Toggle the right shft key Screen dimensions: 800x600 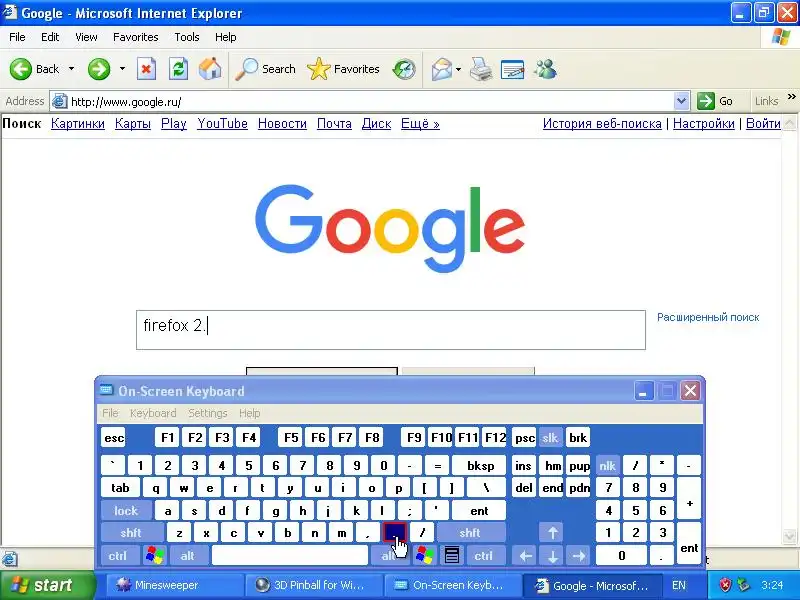click(x=470, y=533)
